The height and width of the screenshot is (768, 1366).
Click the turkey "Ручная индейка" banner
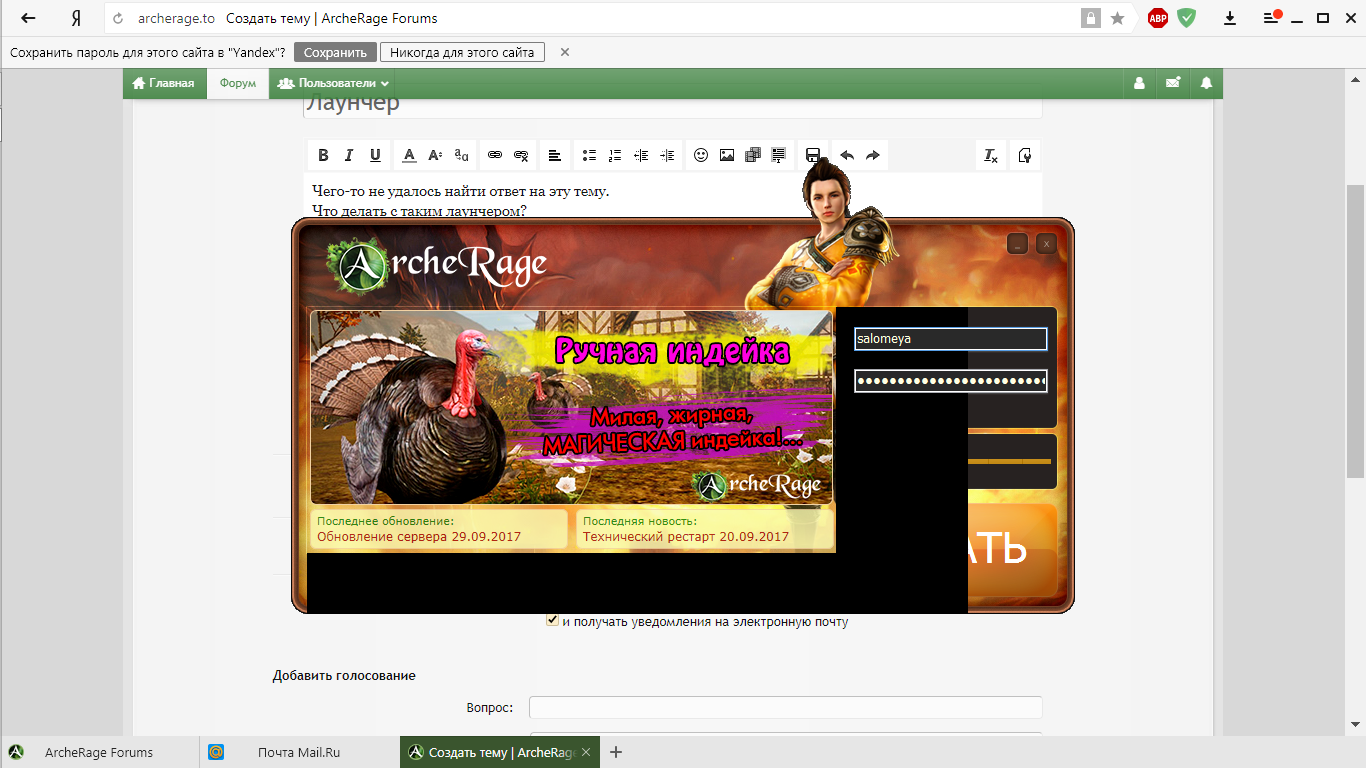click(x=571, y=407)
